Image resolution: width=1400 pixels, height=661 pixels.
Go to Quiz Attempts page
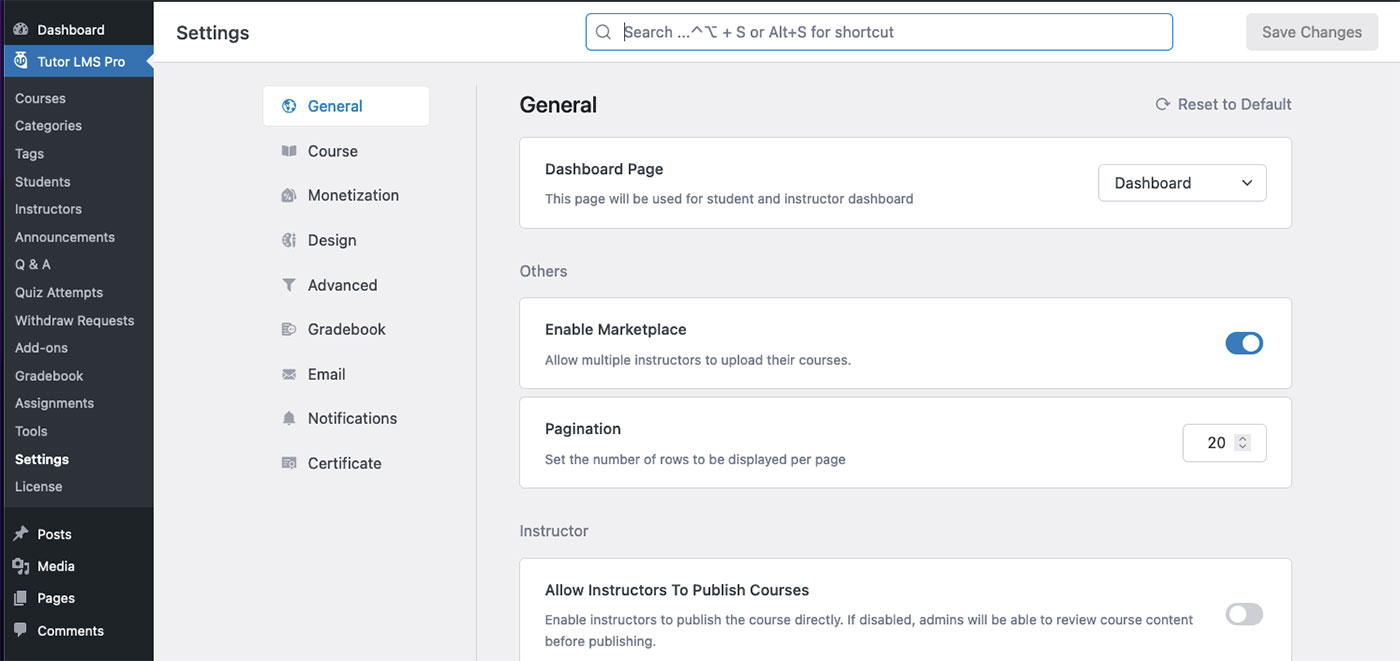point(59,292)
